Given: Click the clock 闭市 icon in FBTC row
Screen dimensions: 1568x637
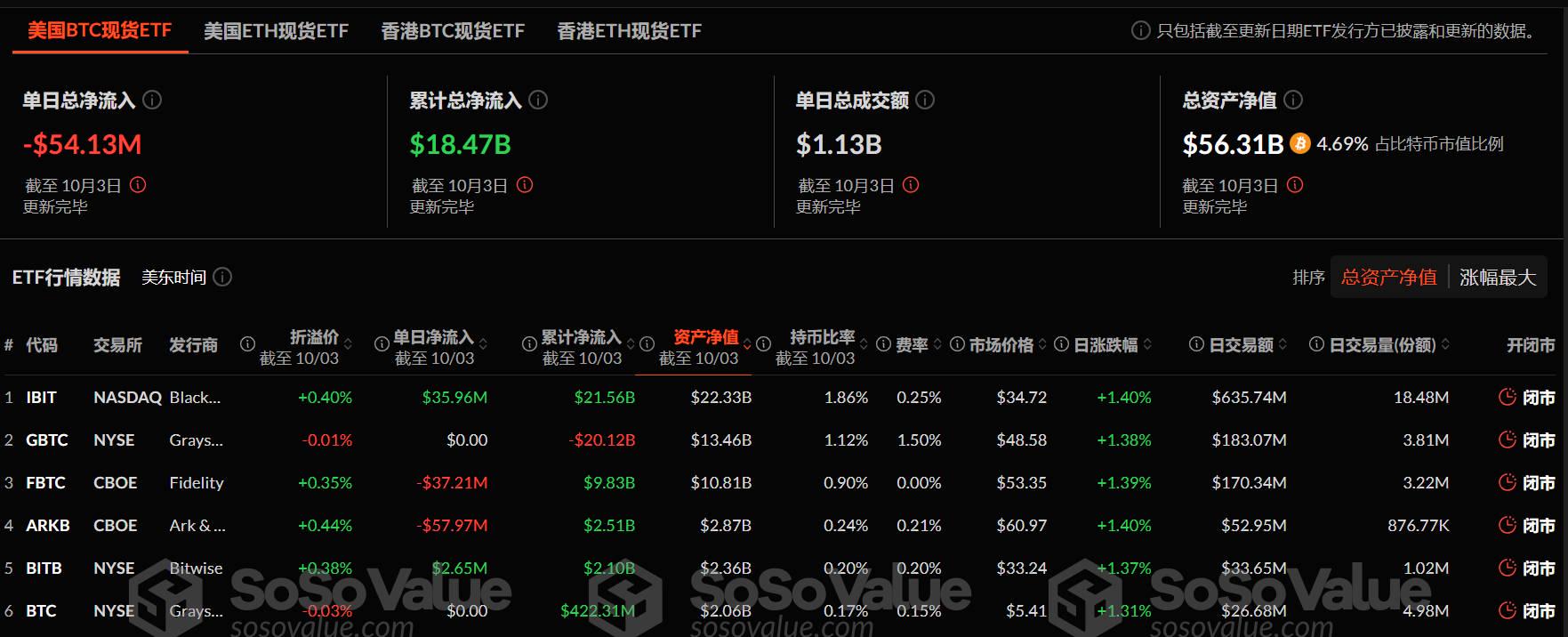Looking at the screenshot, I should [x=1507, y=482].
